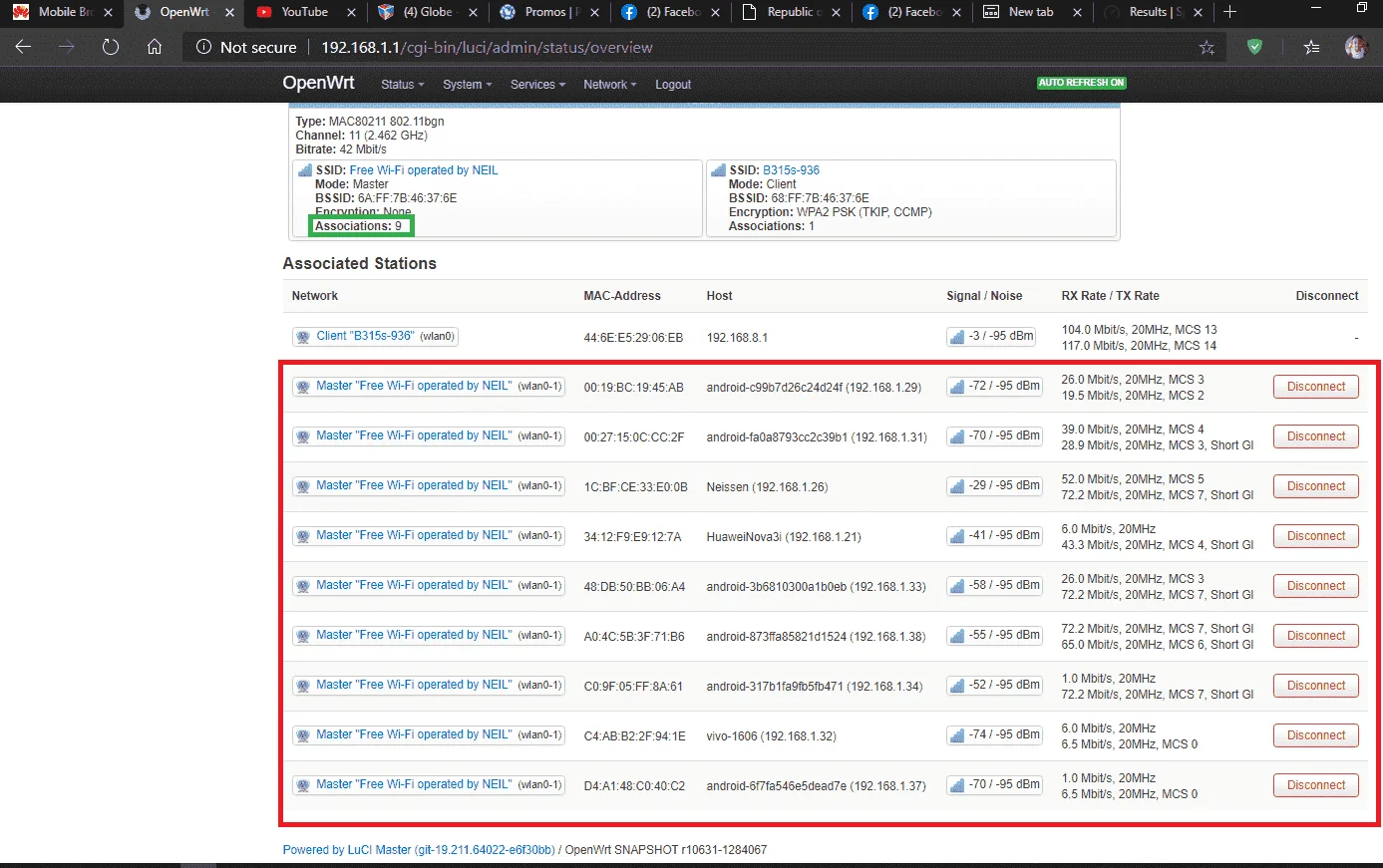This screenshot has height=868, width=1383.
Task: Disconnect the HuaweiNova3i station
Action: (1315, 536)
